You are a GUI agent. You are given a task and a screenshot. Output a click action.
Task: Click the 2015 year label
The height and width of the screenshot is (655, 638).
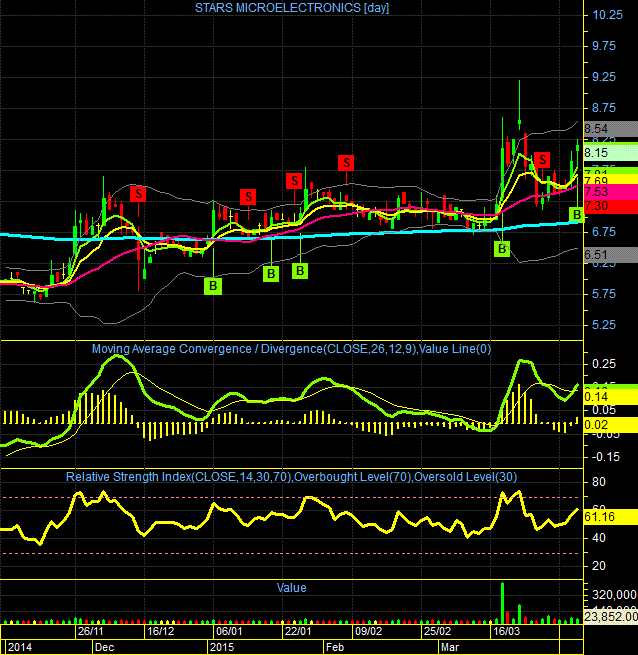(x=221, y=647)
